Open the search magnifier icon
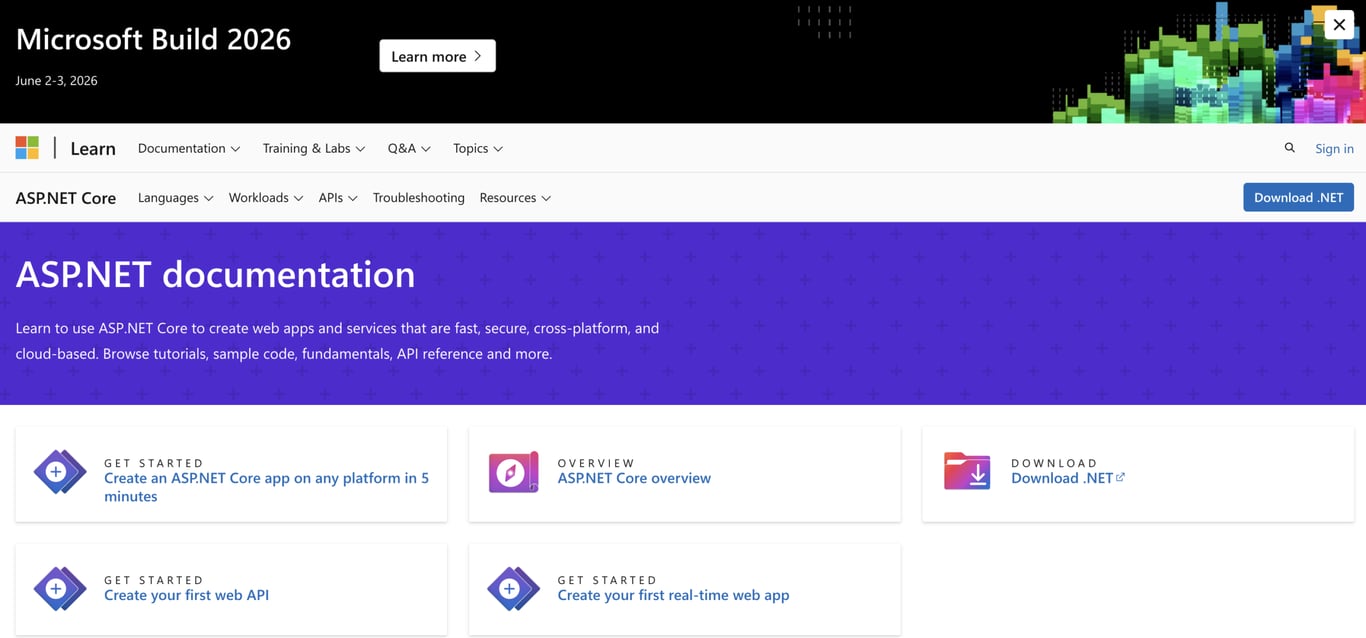Viewport: 1366px width, 638px height. (x=1290, y=148)
